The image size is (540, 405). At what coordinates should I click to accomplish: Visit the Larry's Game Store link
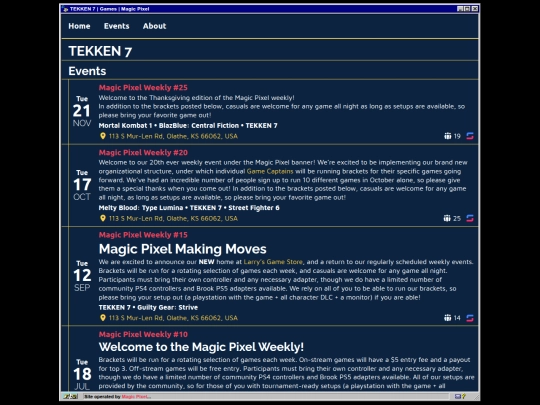pyautogui.click(x=273, y=262)
